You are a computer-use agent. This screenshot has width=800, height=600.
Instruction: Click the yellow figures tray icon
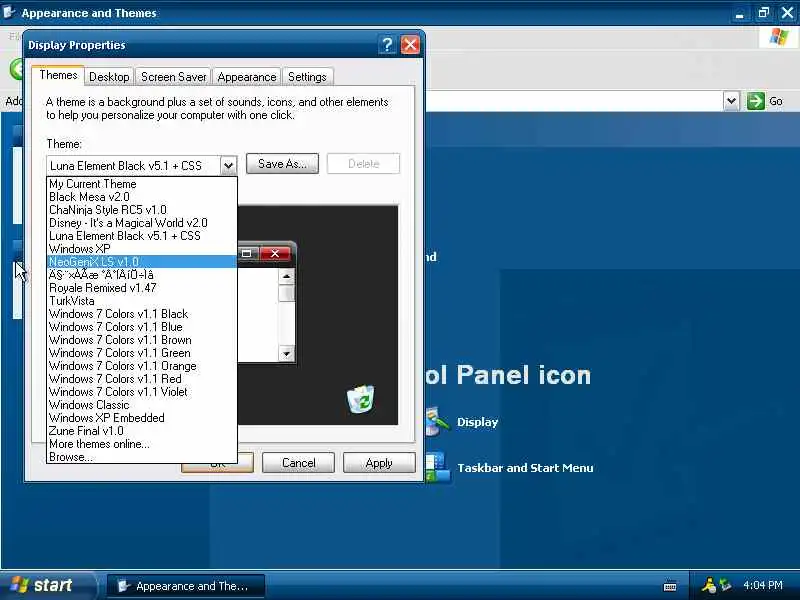click(x=708, y=585)
